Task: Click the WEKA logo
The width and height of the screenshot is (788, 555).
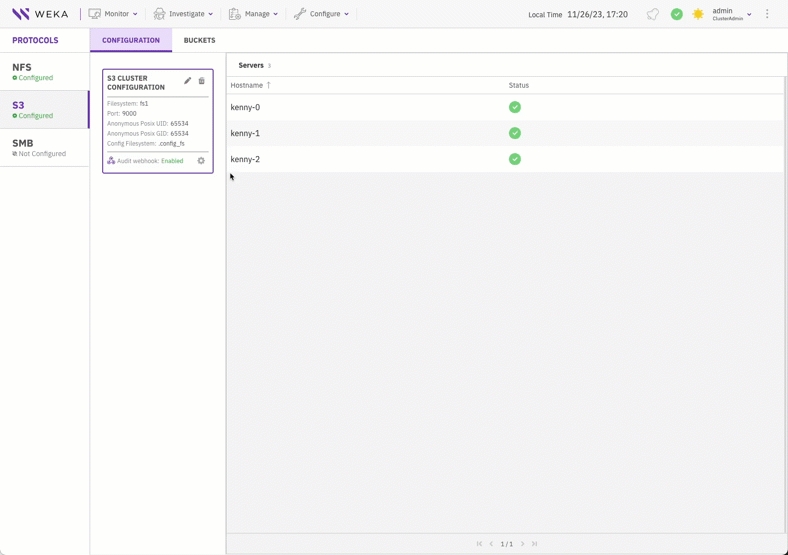Action: 40,14
